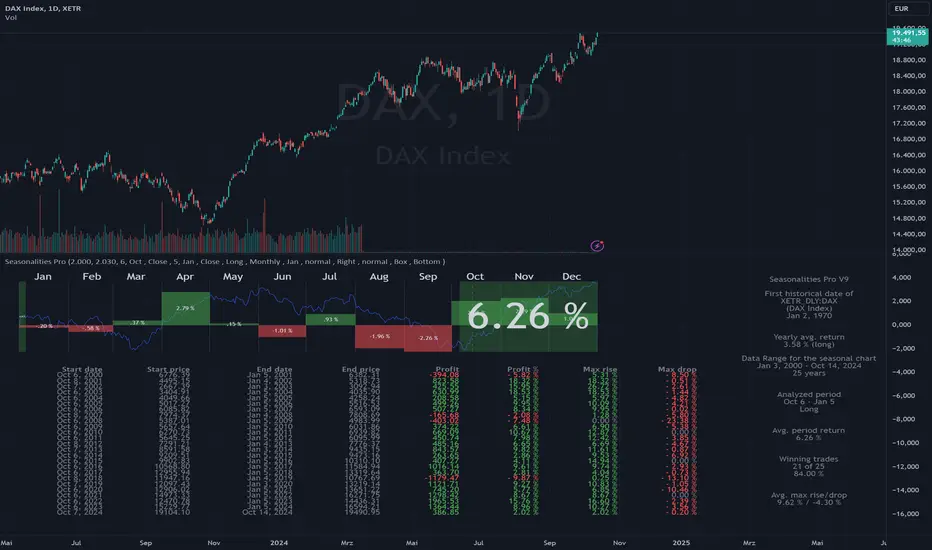Click the Start price column header

(x=168, y=369)
